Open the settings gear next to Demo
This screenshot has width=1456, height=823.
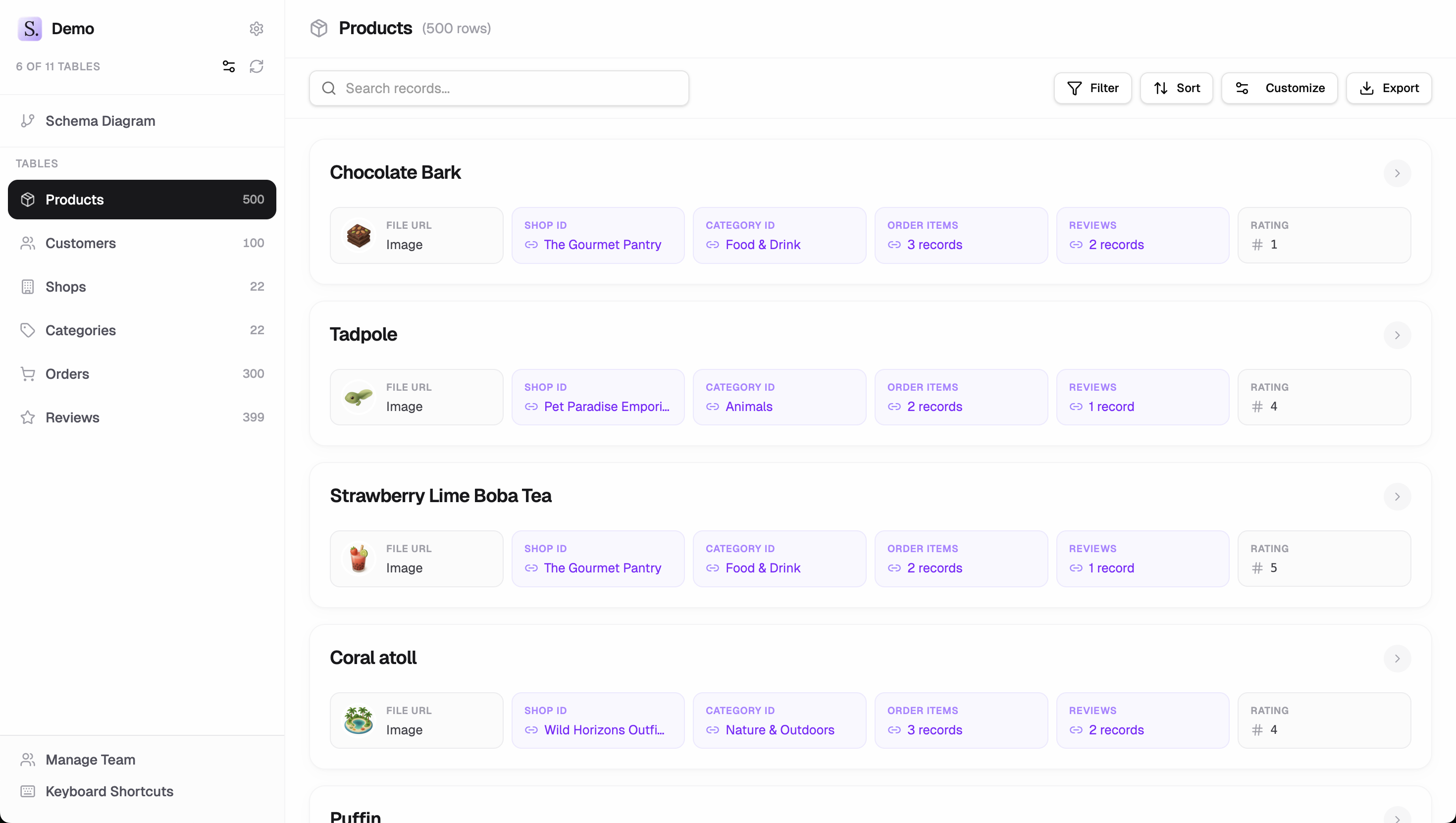256,28
